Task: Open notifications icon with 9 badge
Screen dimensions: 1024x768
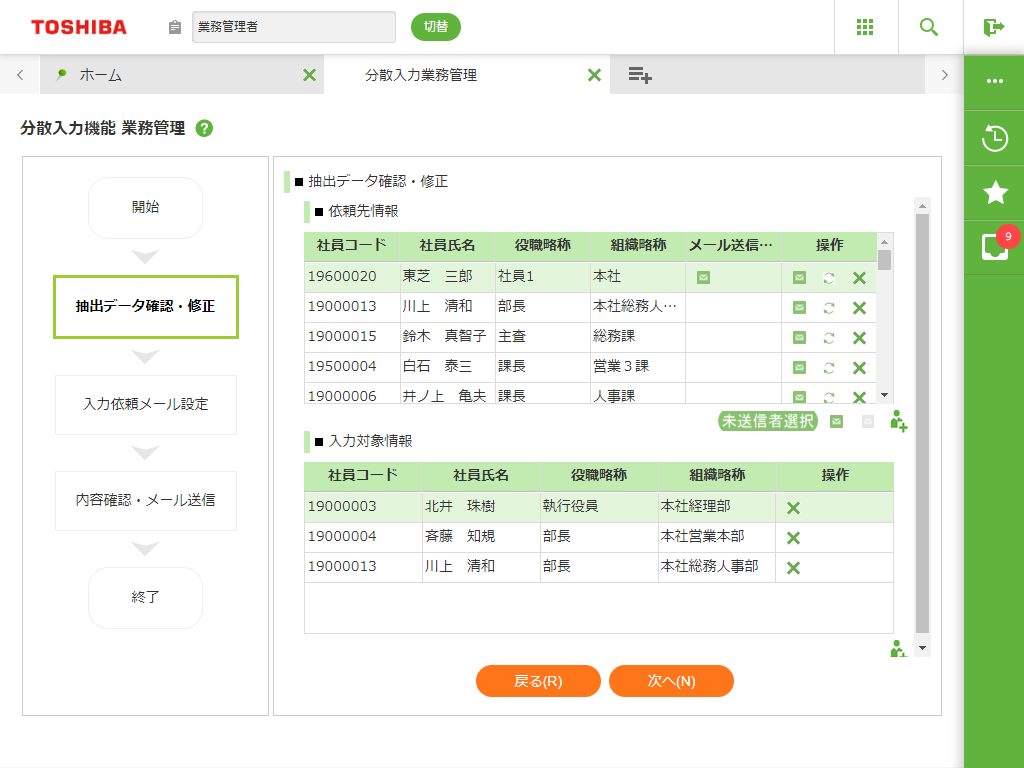Action: coord(994,246)
